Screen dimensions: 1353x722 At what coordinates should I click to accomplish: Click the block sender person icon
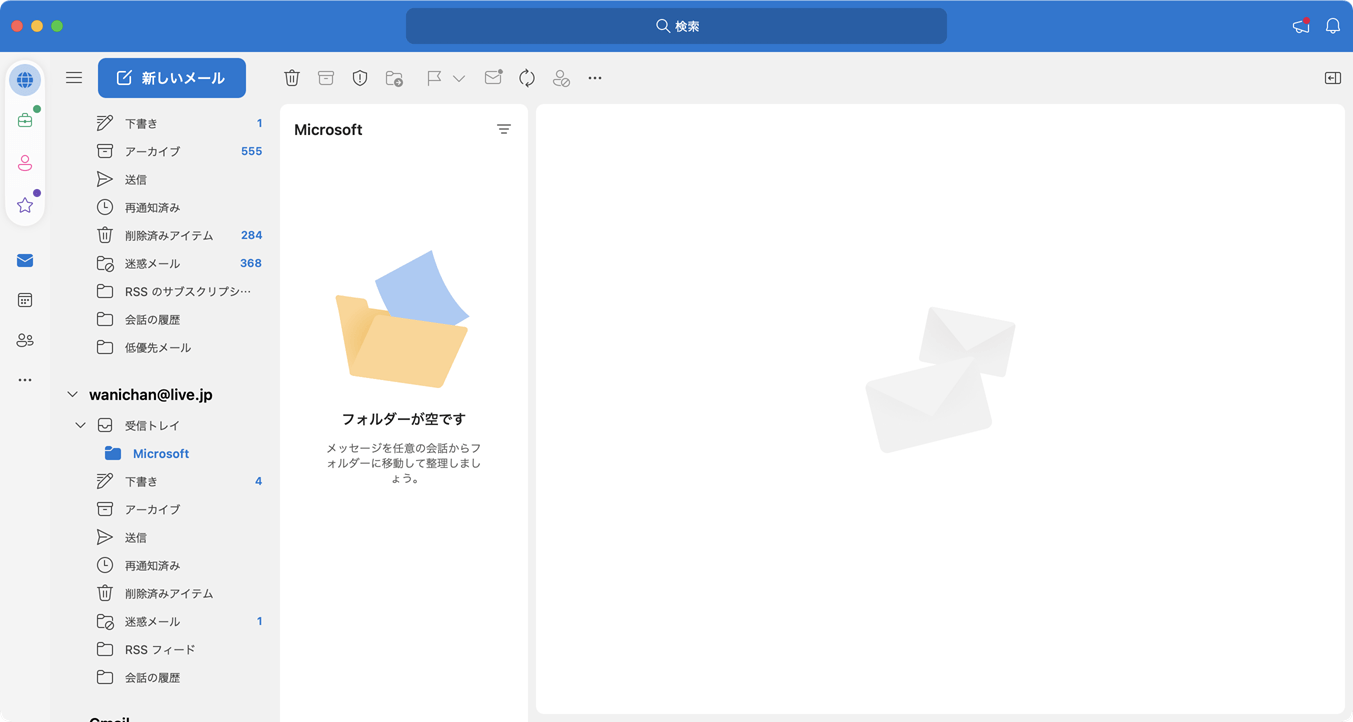pos(561,78)
